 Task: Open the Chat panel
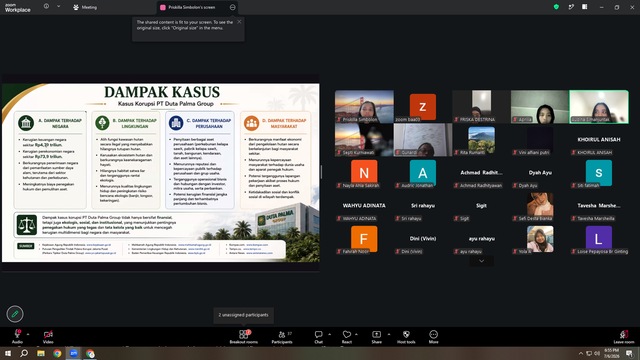click(318, 336)
